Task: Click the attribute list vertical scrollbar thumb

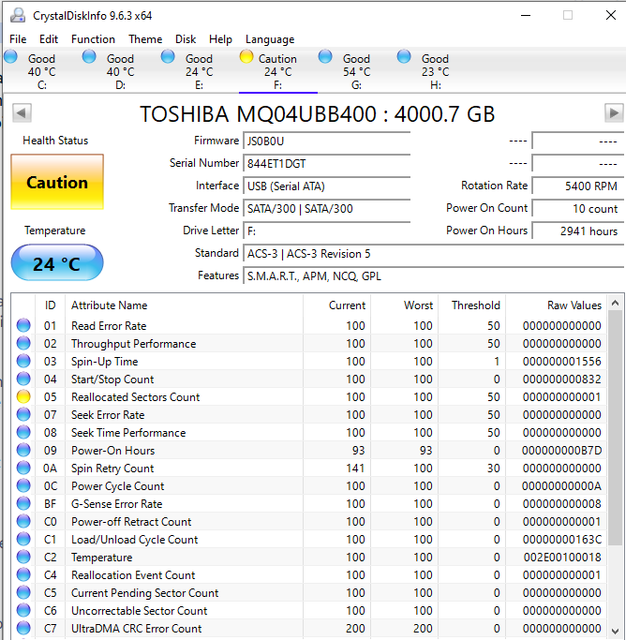Action: click(x=615, y=428)
